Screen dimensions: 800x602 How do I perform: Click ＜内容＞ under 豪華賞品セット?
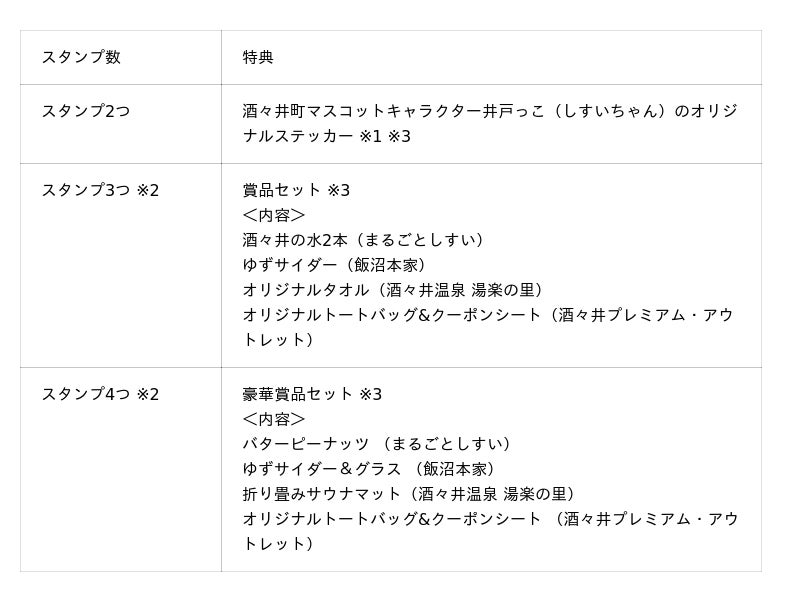coord(273,419)
